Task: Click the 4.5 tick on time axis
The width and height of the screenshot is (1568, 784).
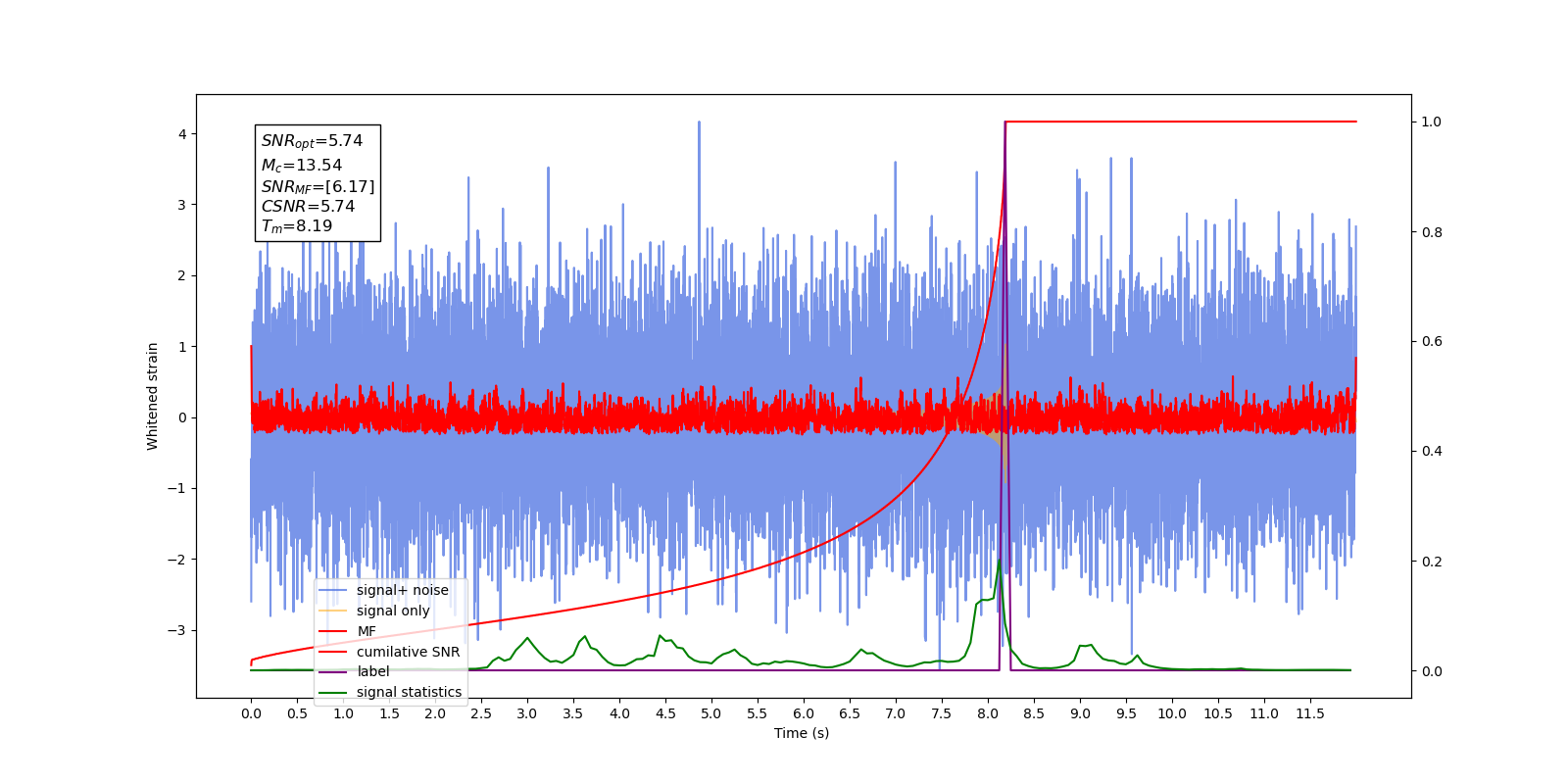Action: pyautogui.click(x=665, y=713)
